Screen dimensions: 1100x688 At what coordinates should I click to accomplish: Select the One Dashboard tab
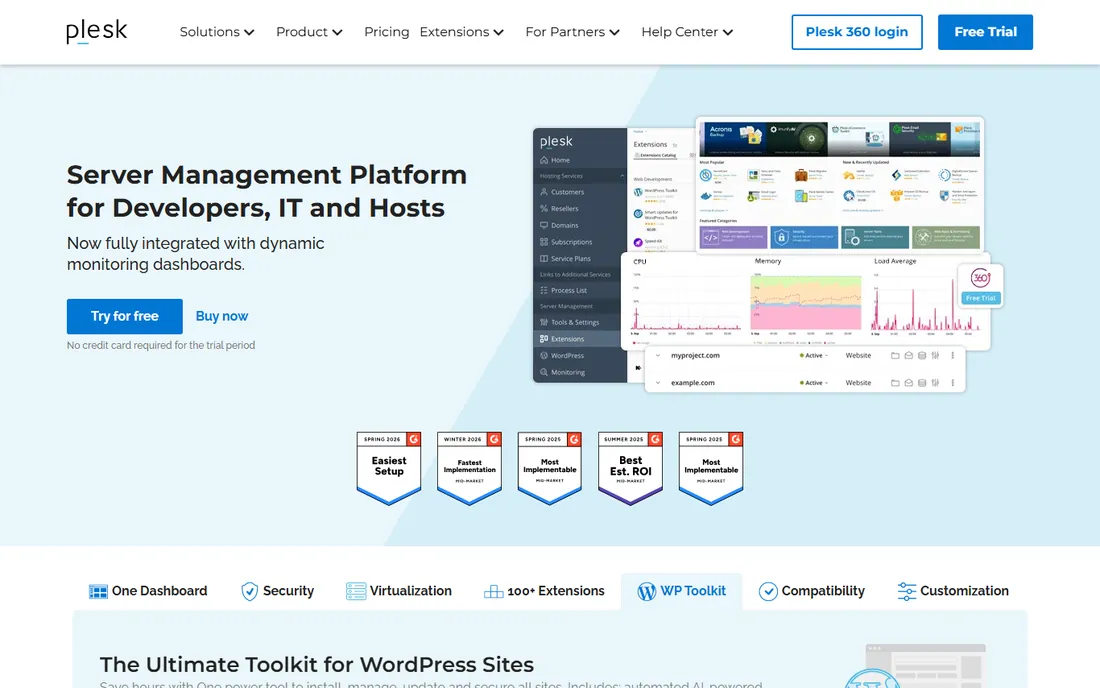click(x=148, y=591)
